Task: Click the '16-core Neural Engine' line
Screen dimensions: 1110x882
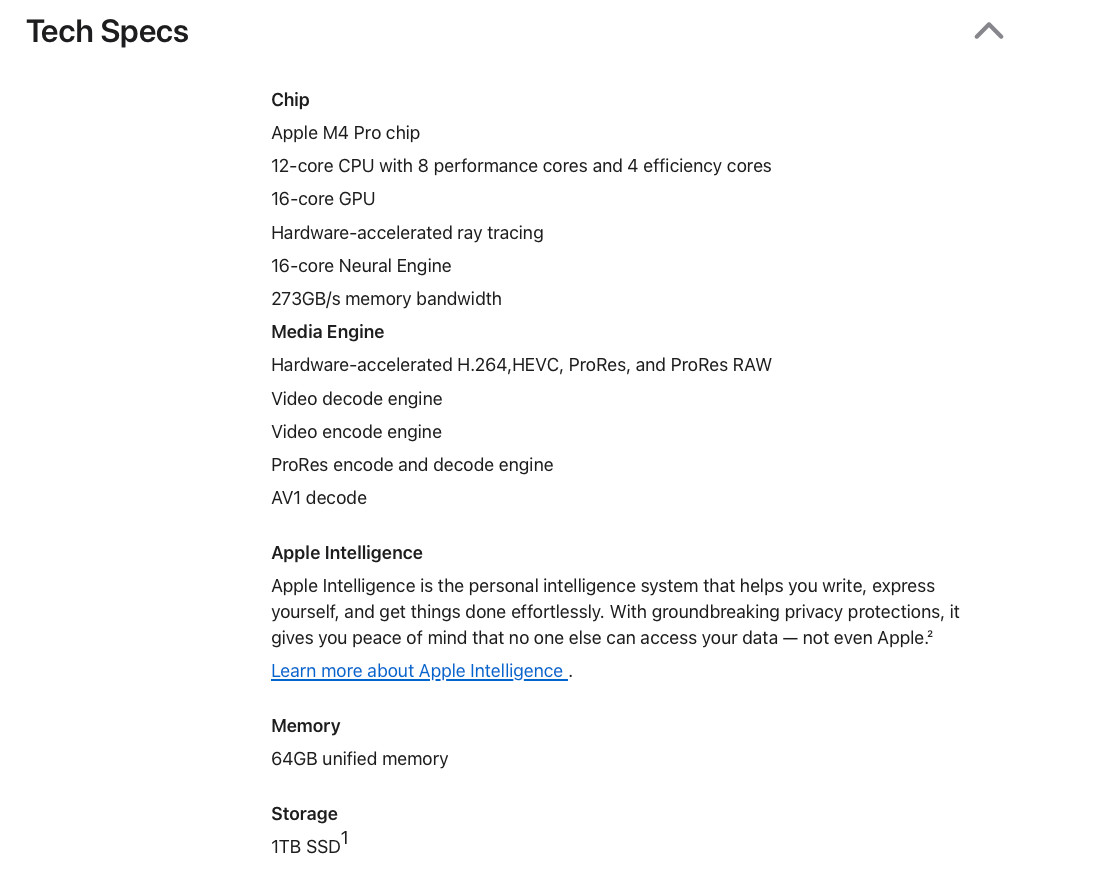Action: tap(361, 266)
